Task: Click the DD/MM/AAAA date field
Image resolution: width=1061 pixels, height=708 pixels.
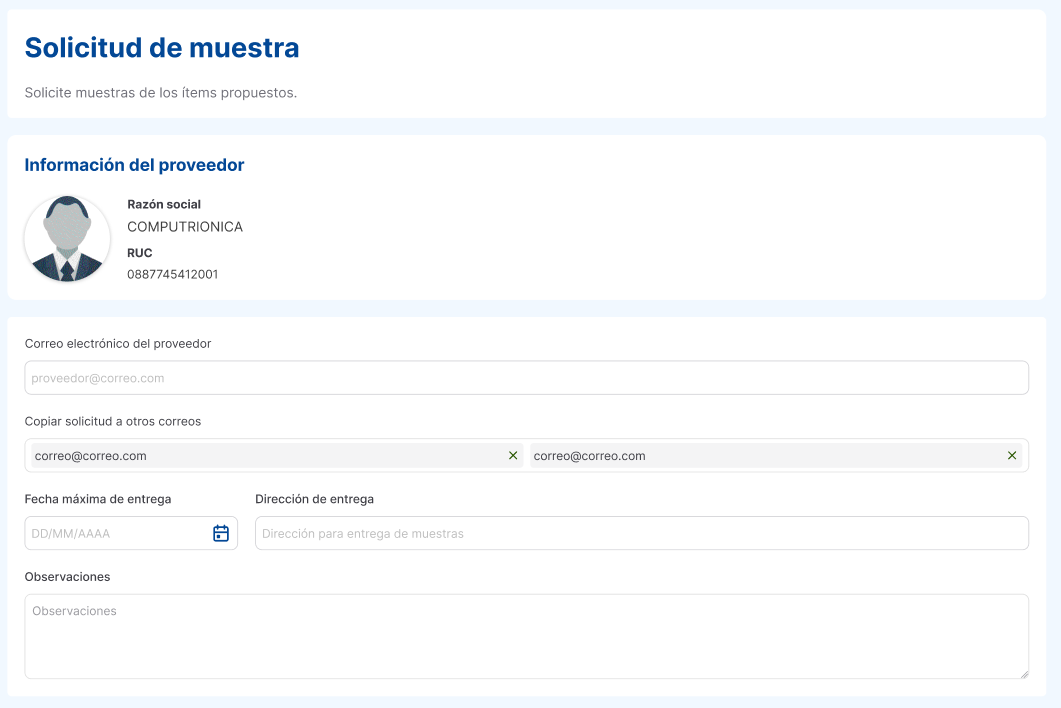Action: 110,533
